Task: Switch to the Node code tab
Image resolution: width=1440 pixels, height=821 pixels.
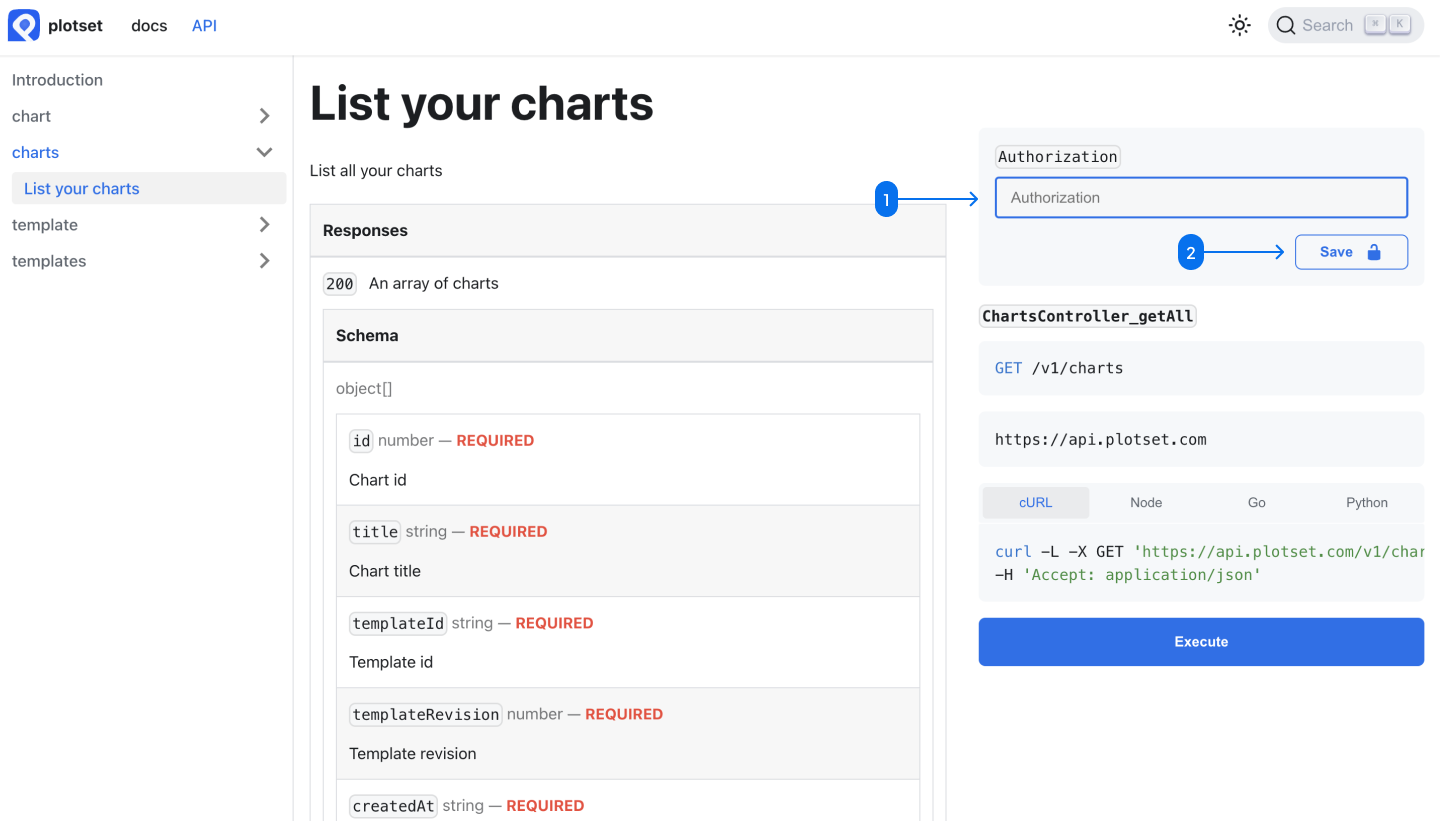Action: 1146,502
